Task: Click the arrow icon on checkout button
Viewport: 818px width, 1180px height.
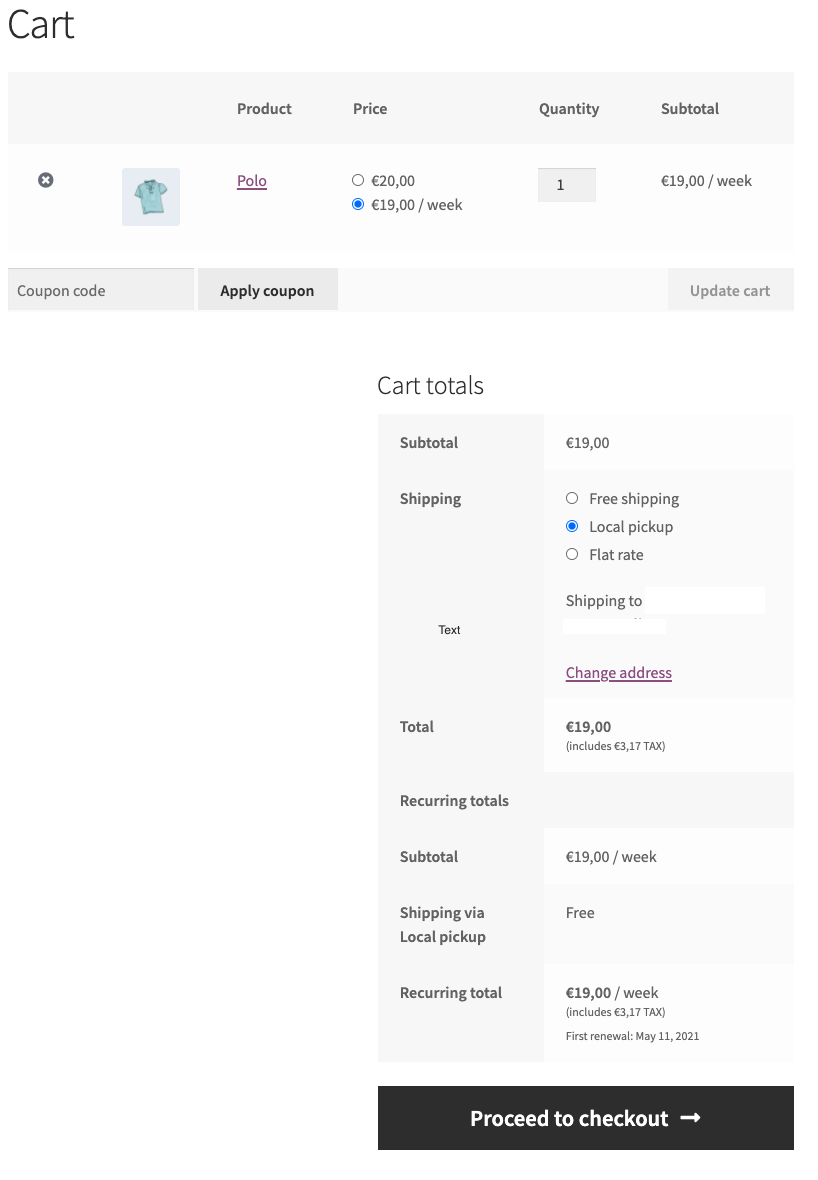Action: coord(691,1118)
